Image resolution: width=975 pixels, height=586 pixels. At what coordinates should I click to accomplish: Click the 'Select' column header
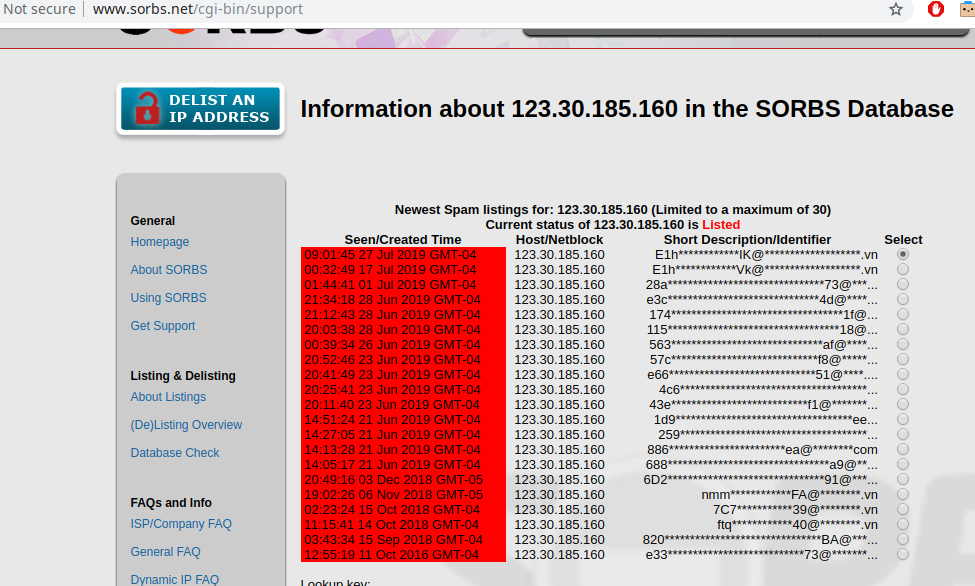(903, 240)
